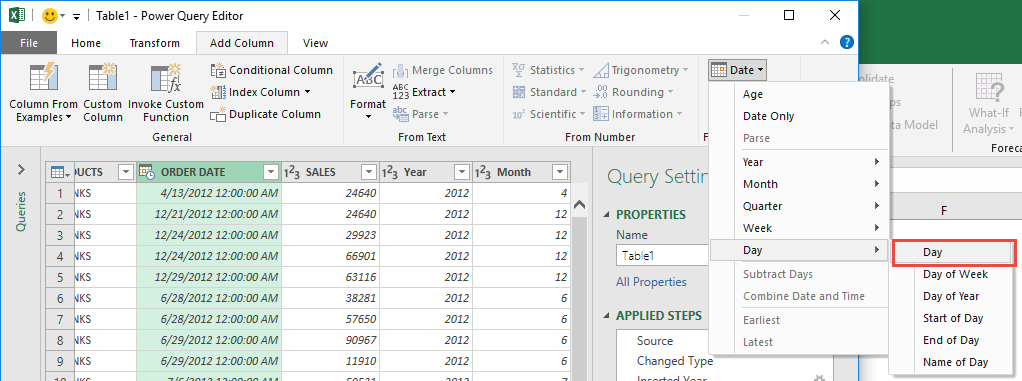Click the SALES column data type icon
The image size is (1022, 381).
tap(291, 173)
